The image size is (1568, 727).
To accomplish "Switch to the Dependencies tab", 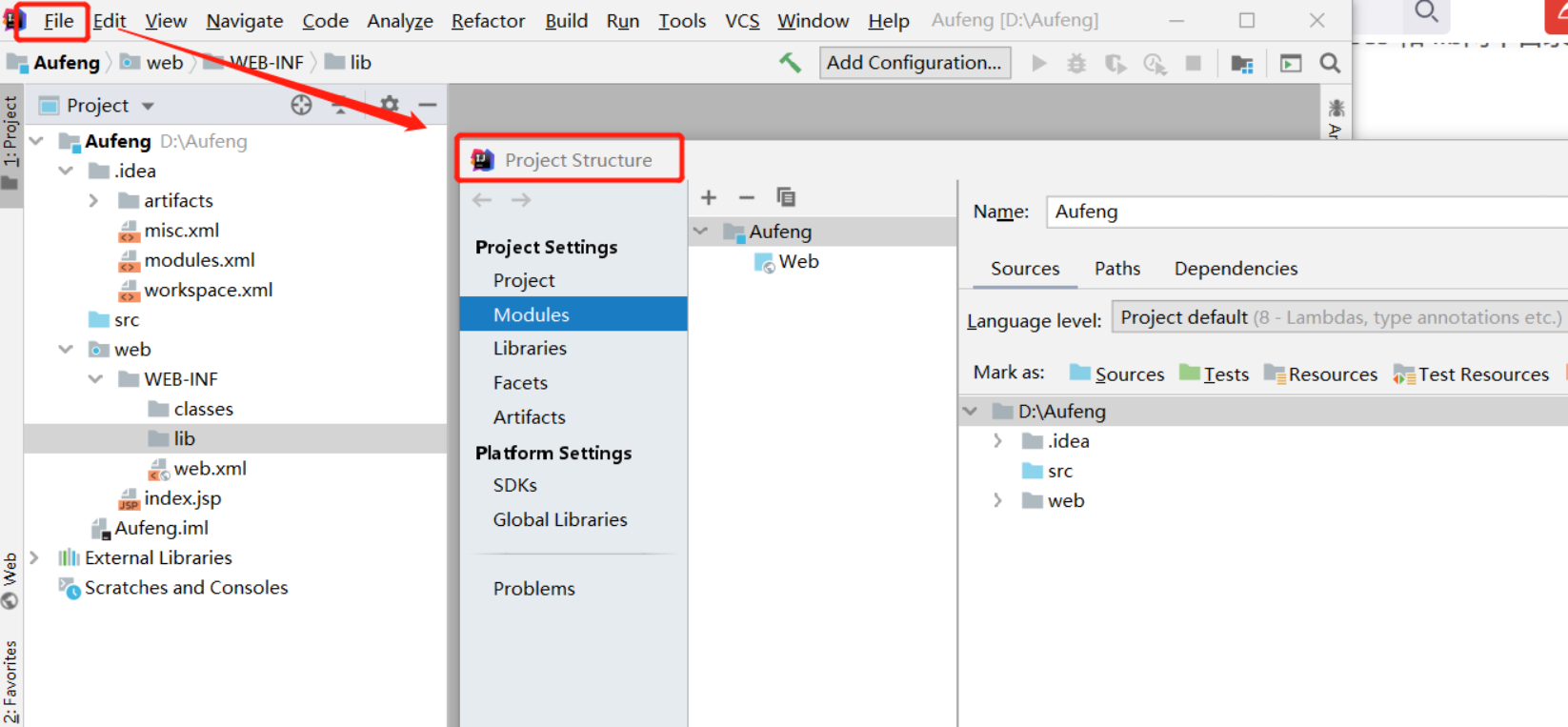I will coord(1236,269).
